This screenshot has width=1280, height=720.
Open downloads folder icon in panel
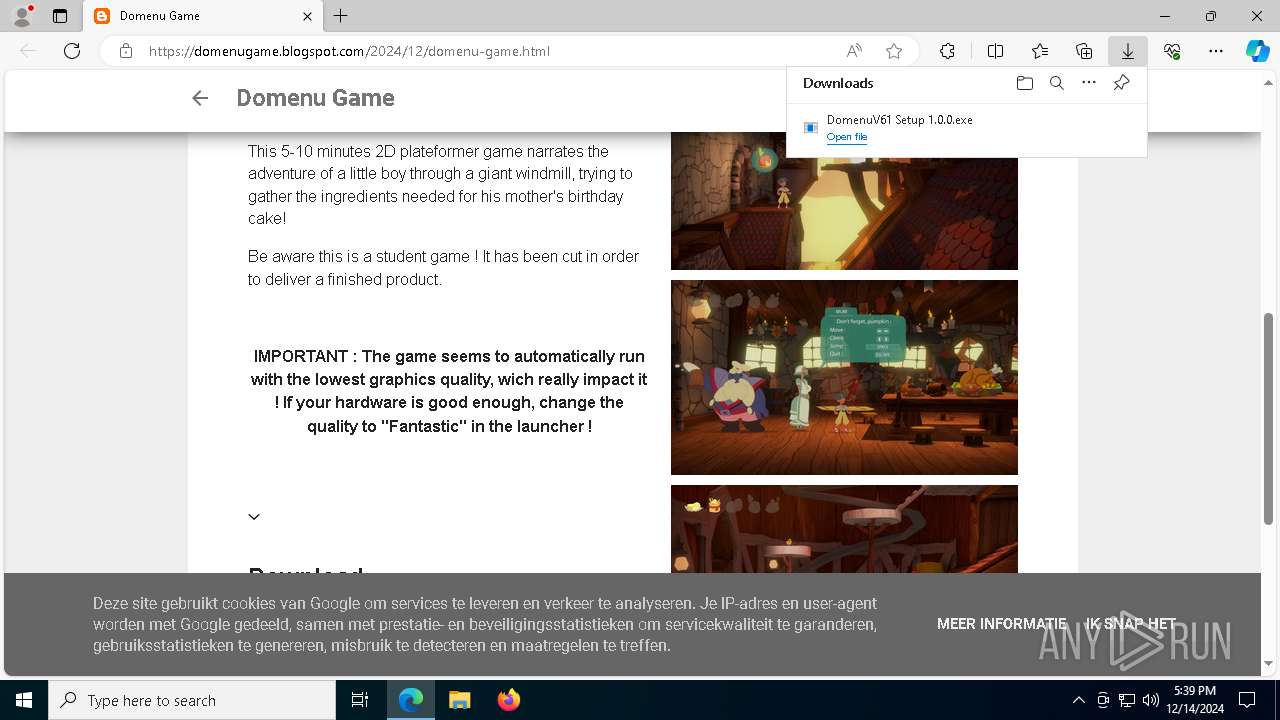(x=1024, y=83)
